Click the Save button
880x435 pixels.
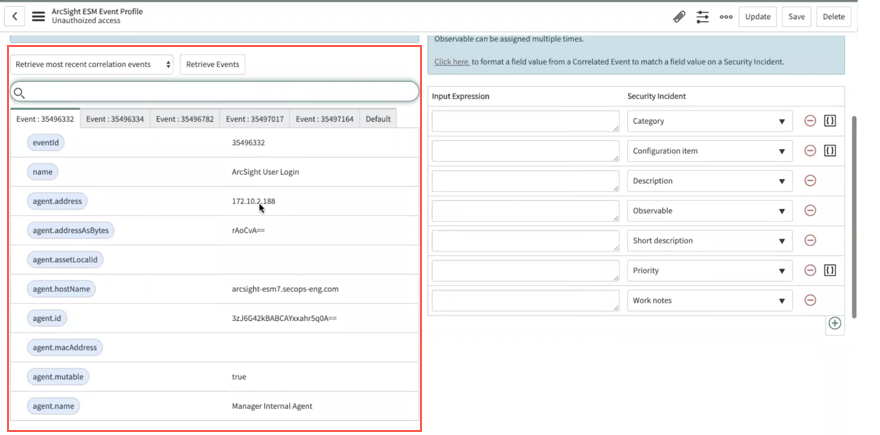click(796, 17)
